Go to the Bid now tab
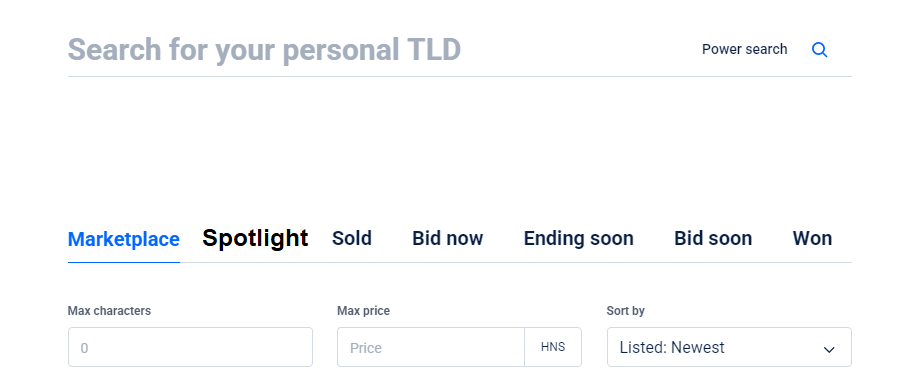This screenshot has width=906, height=380. pyautogui.click(x=448, y=239)
